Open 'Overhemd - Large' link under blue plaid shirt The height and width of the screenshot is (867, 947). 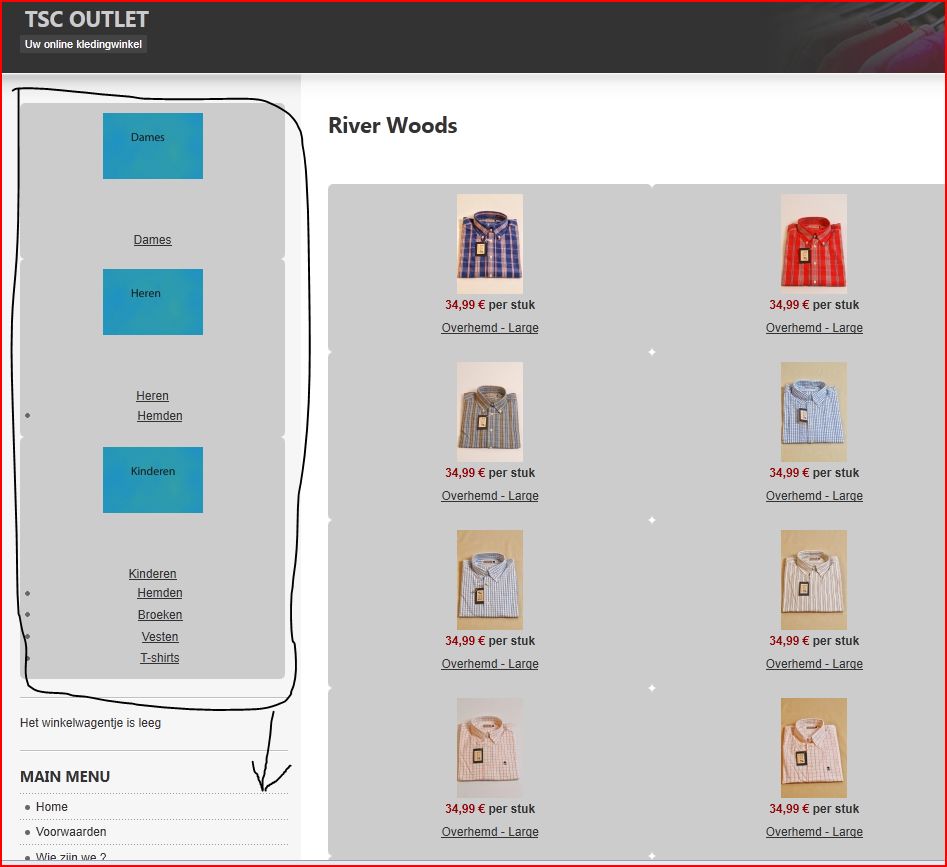[x=490, y=328]
